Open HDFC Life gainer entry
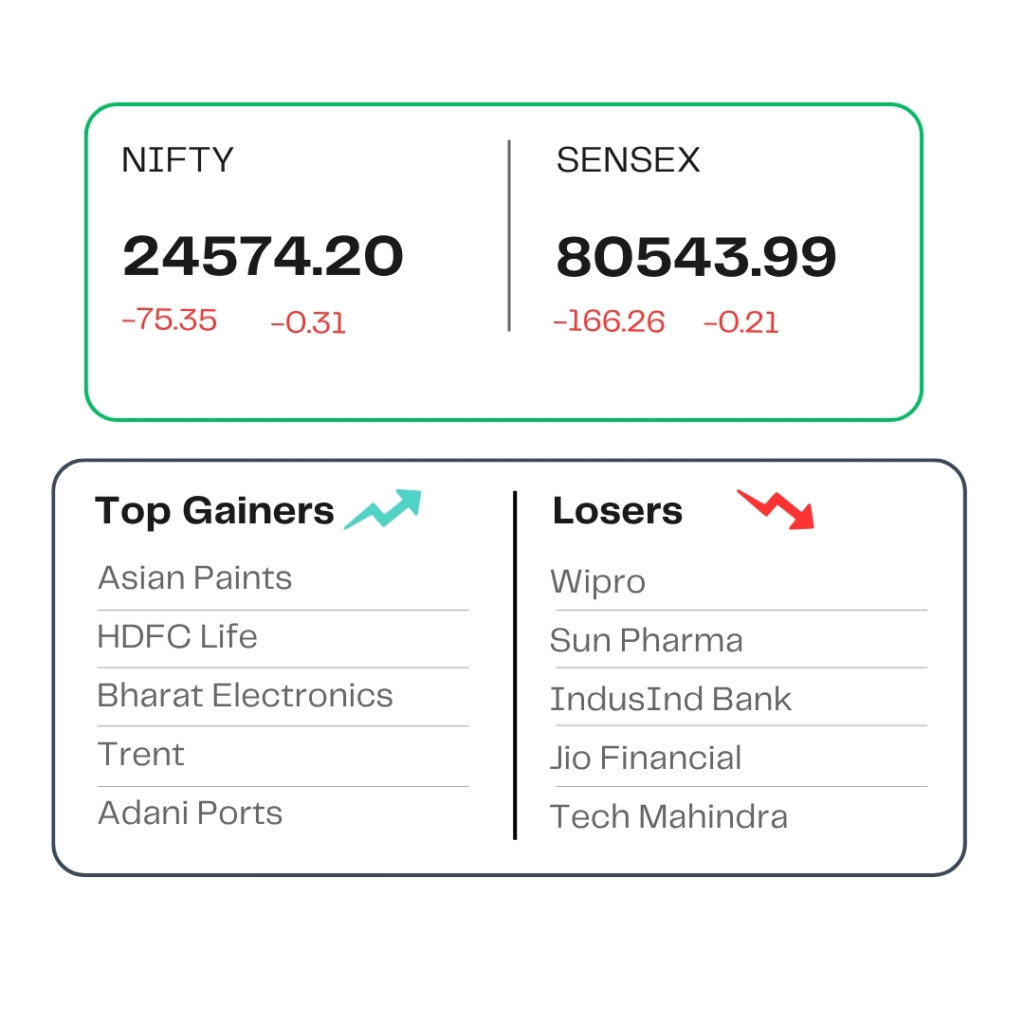1024x1024 pixels. coord(177,637)
